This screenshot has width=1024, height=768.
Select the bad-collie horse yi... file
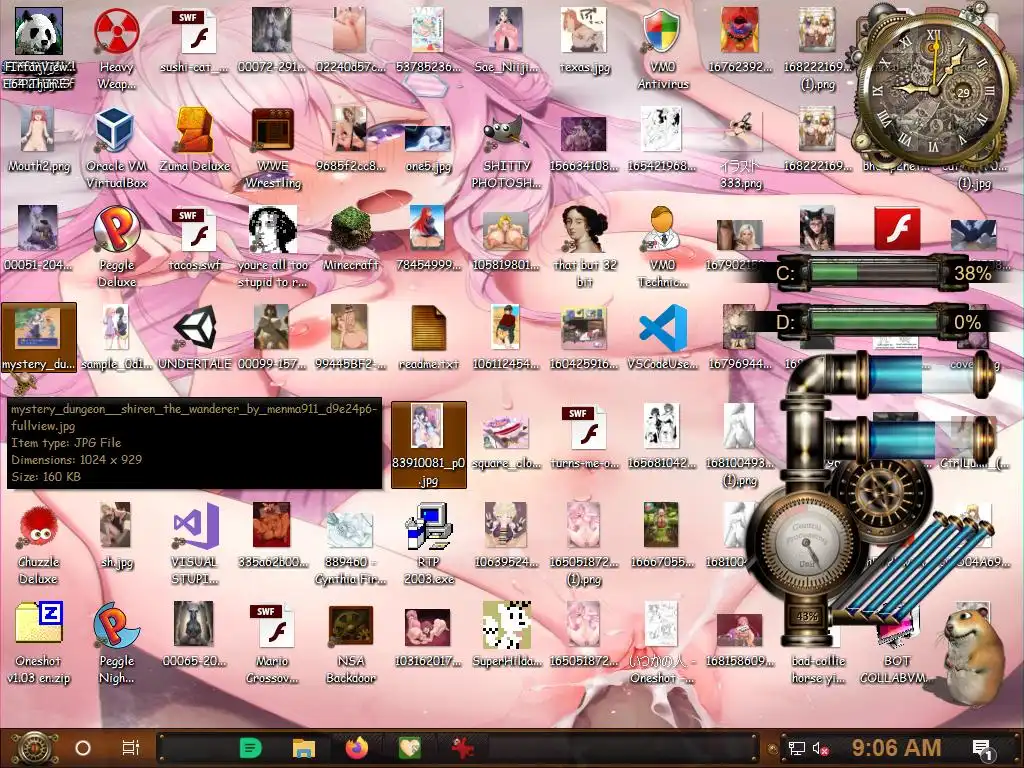(818, 669)
